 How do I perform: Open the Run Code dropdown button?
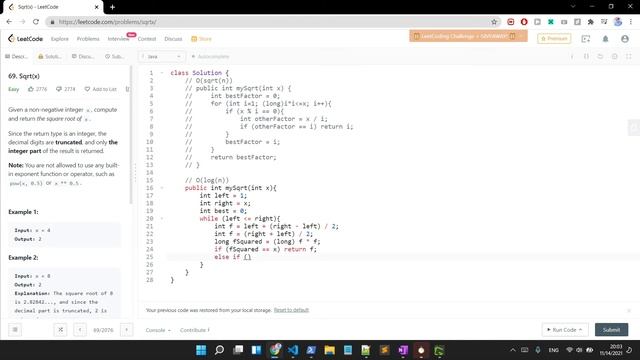point(565,329)
